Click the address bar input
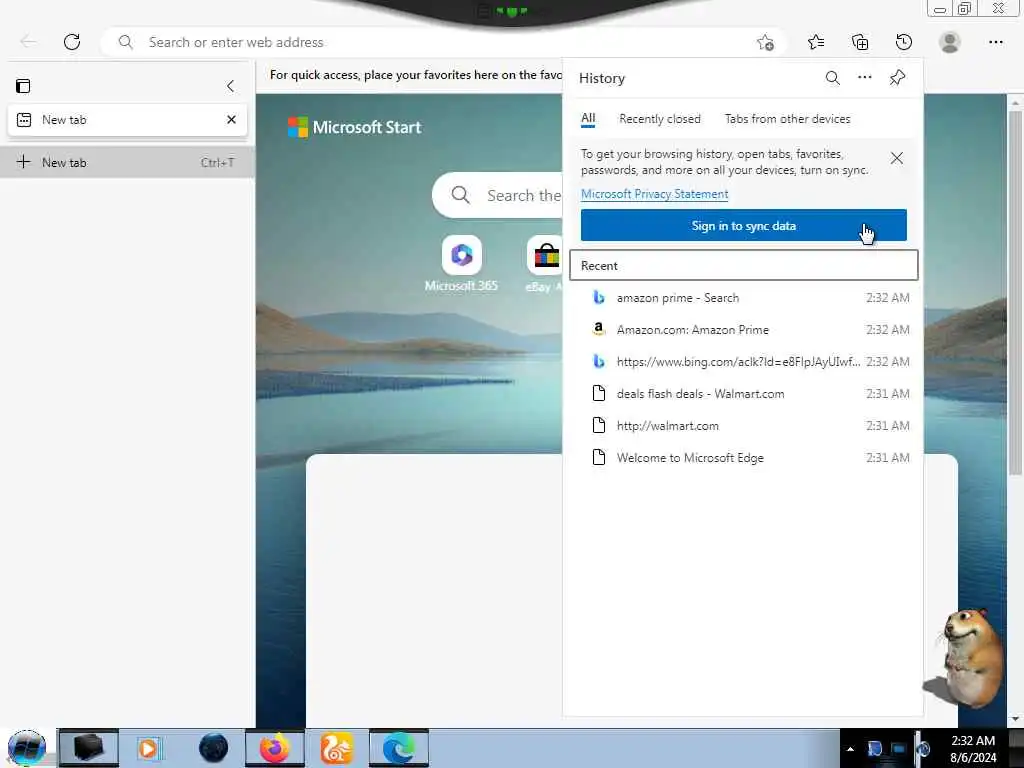The image size is (1024, 768). [444, 42]
